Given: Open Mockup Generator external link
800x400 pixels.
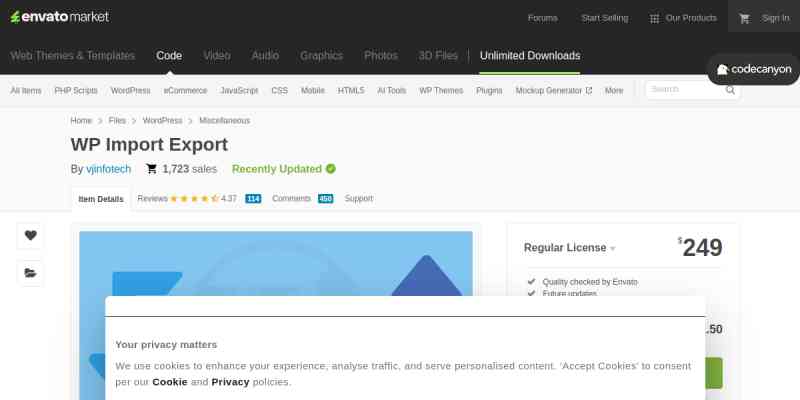Looking at the screenshot, I should 554,90.
